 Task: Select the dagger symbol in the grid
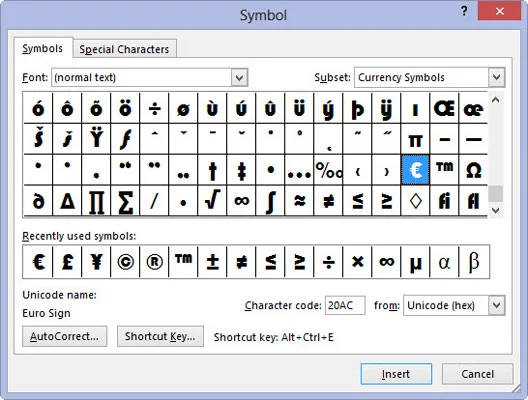[x=212, y=170]
